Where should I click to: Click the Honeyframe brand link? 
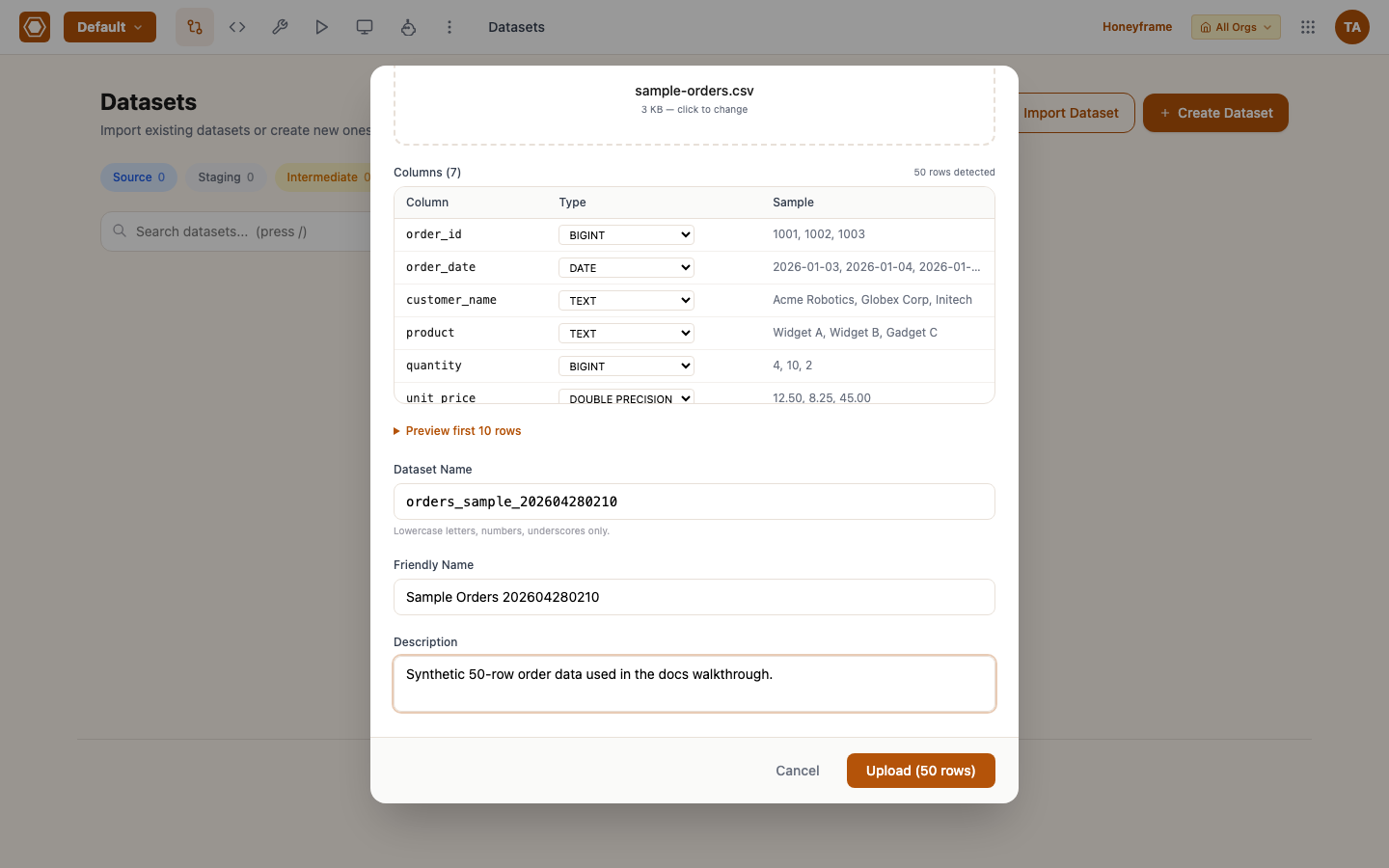[x=1137, y=27]
